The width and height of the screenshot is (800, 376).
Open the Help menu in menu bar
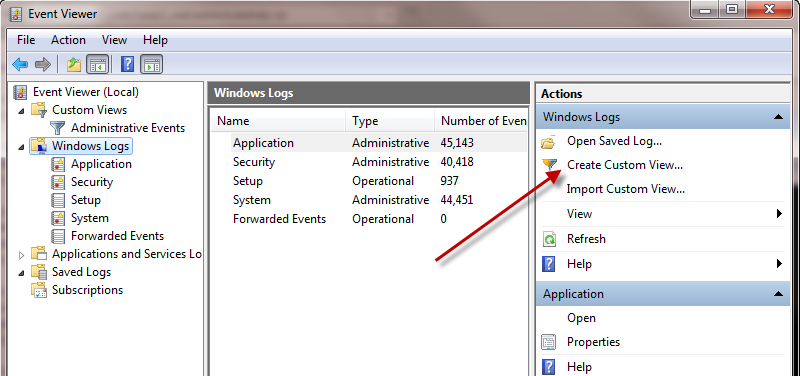[x=155, y=40]
